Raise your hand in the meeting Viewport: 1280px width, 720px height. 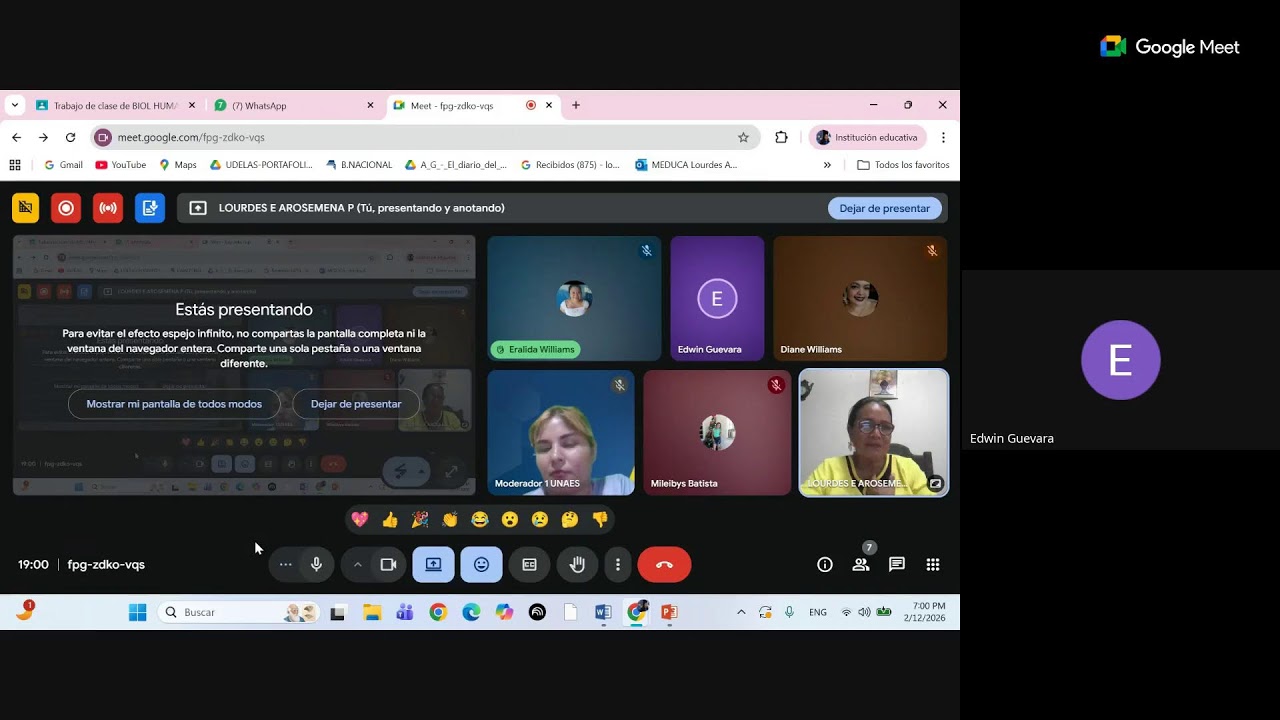coord(577,564)
